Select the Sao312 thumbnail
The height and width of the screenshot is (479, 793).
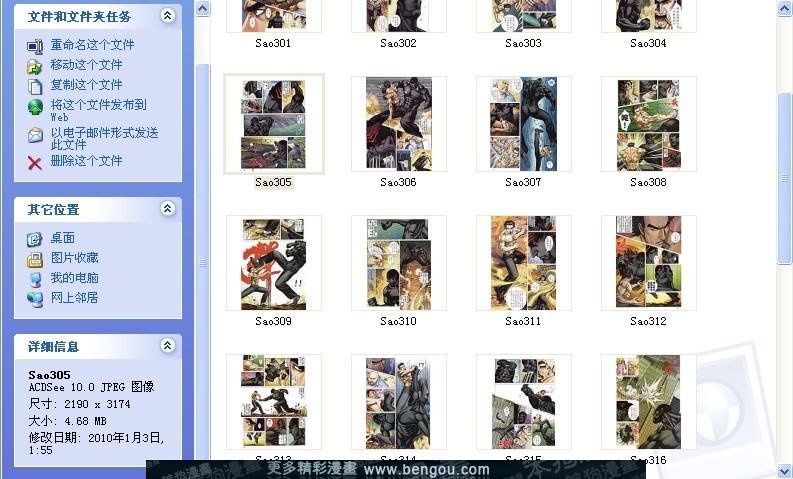(649, 263)
